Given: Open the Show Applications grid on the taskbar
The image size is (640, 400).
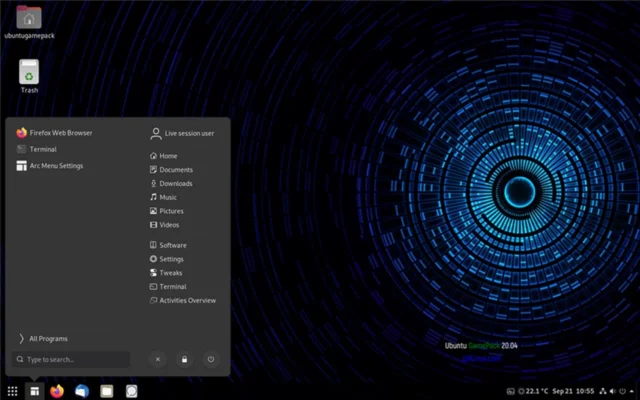Looking at the screenshot, I should point(12,391).
